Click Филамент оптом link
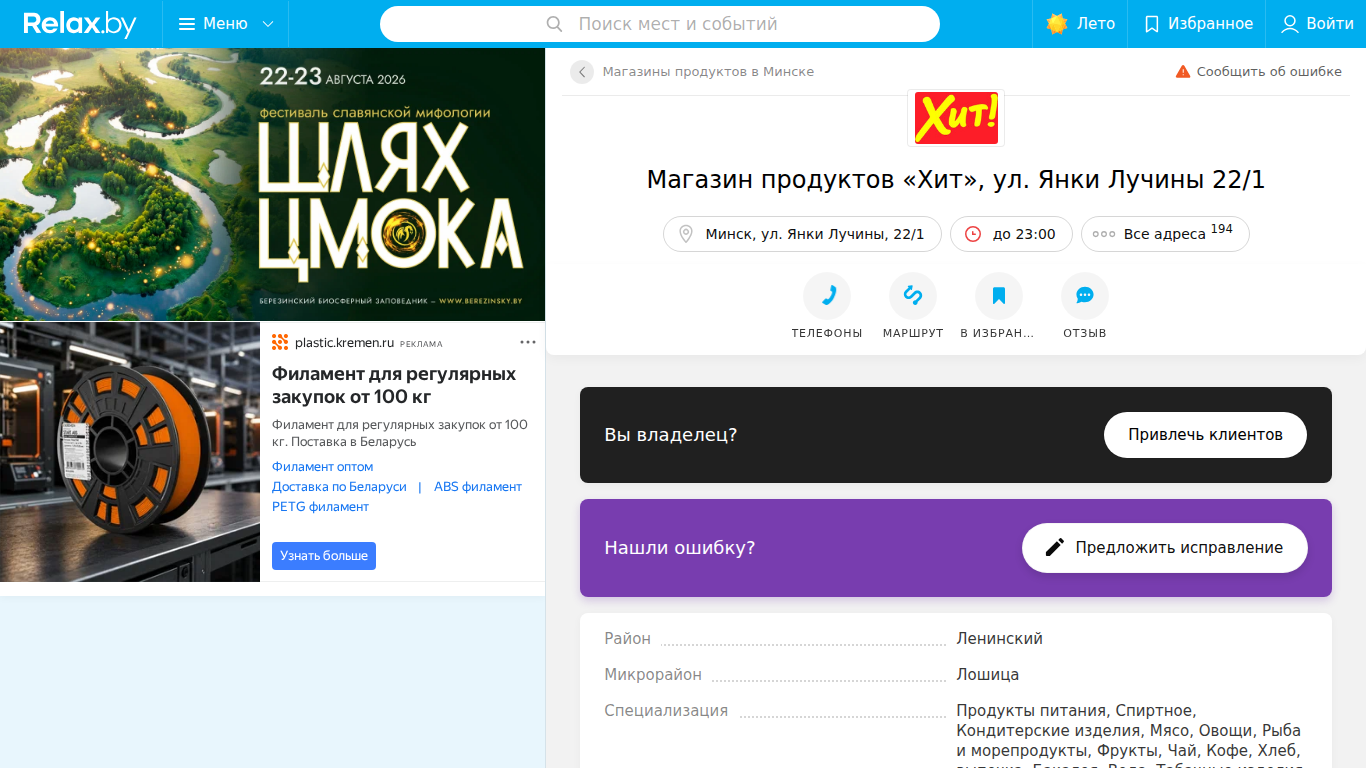Image resolution: width=1366 pixels, height=768 pixels. tap(322, 467)
